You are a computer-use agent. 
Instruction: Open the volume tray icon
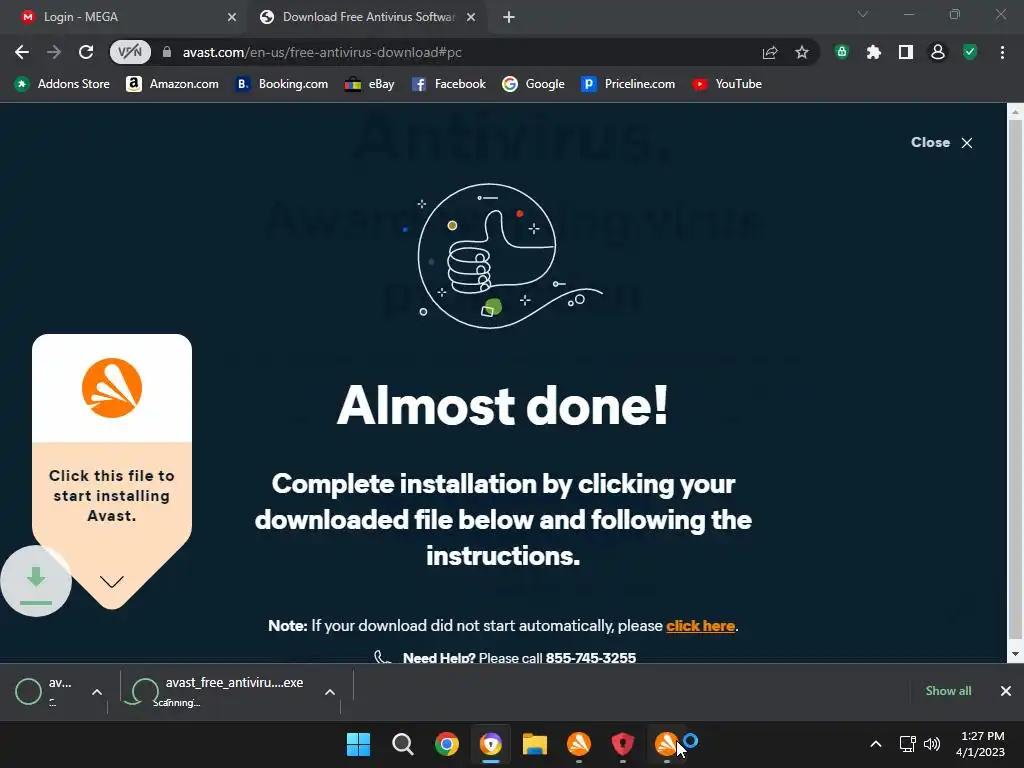coord(932,744)
